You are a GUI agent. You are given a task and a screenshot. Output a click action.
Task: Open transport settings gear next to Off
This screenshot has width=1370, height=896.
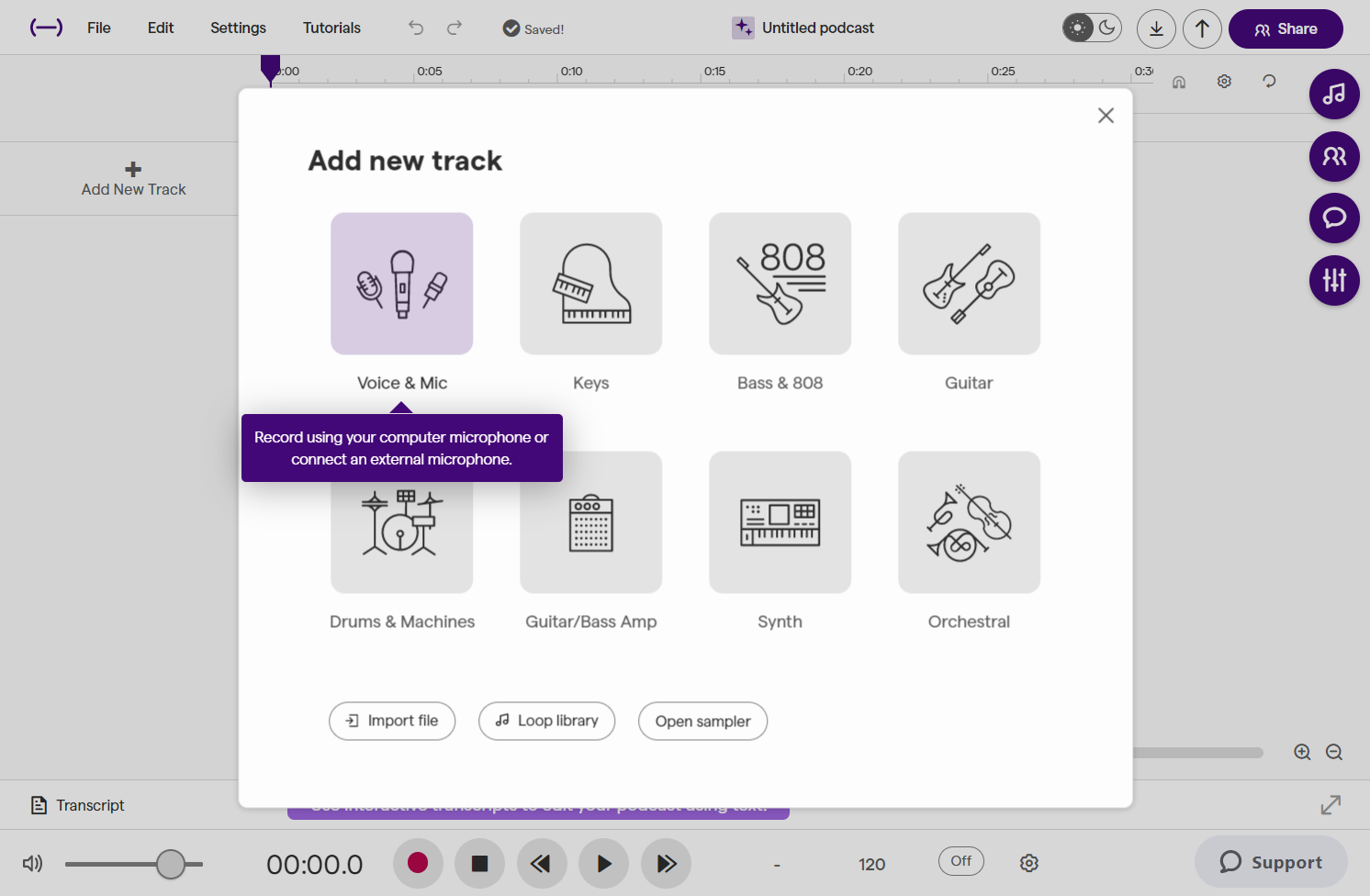(x=1029, y=863)
